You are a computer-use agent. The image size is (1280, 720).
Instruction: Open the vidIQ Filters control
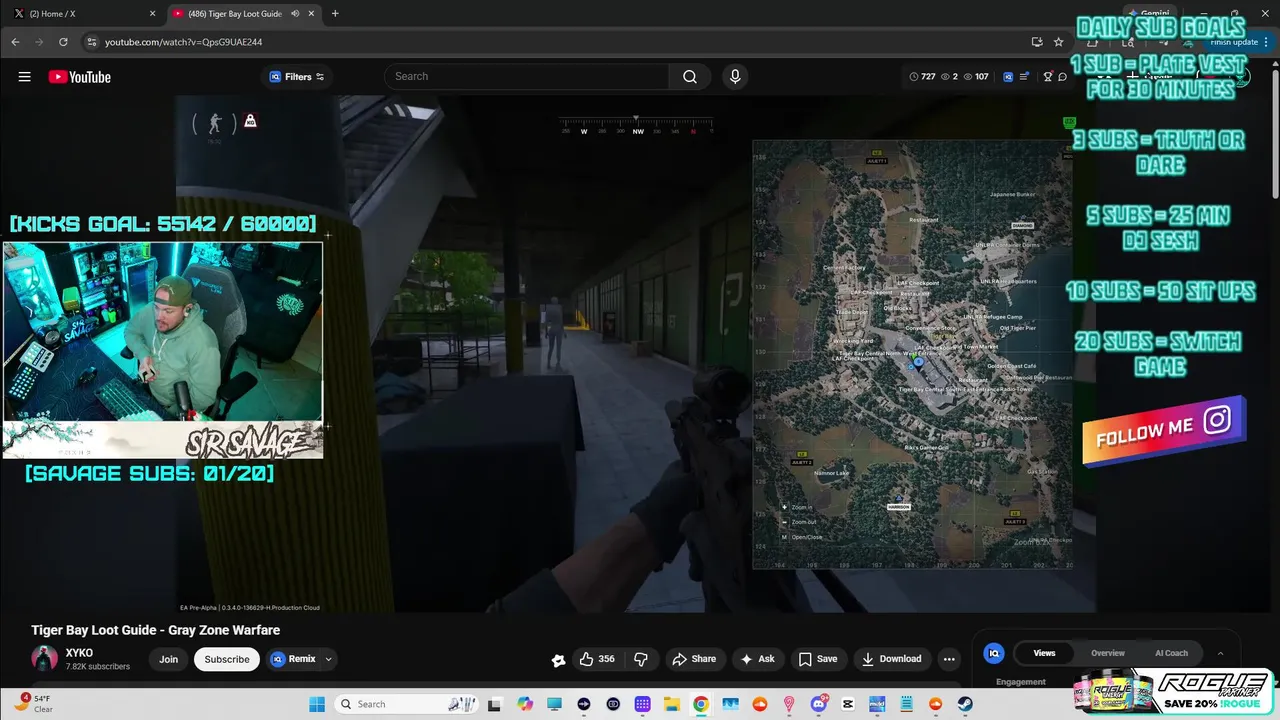(x=297, y=77)
